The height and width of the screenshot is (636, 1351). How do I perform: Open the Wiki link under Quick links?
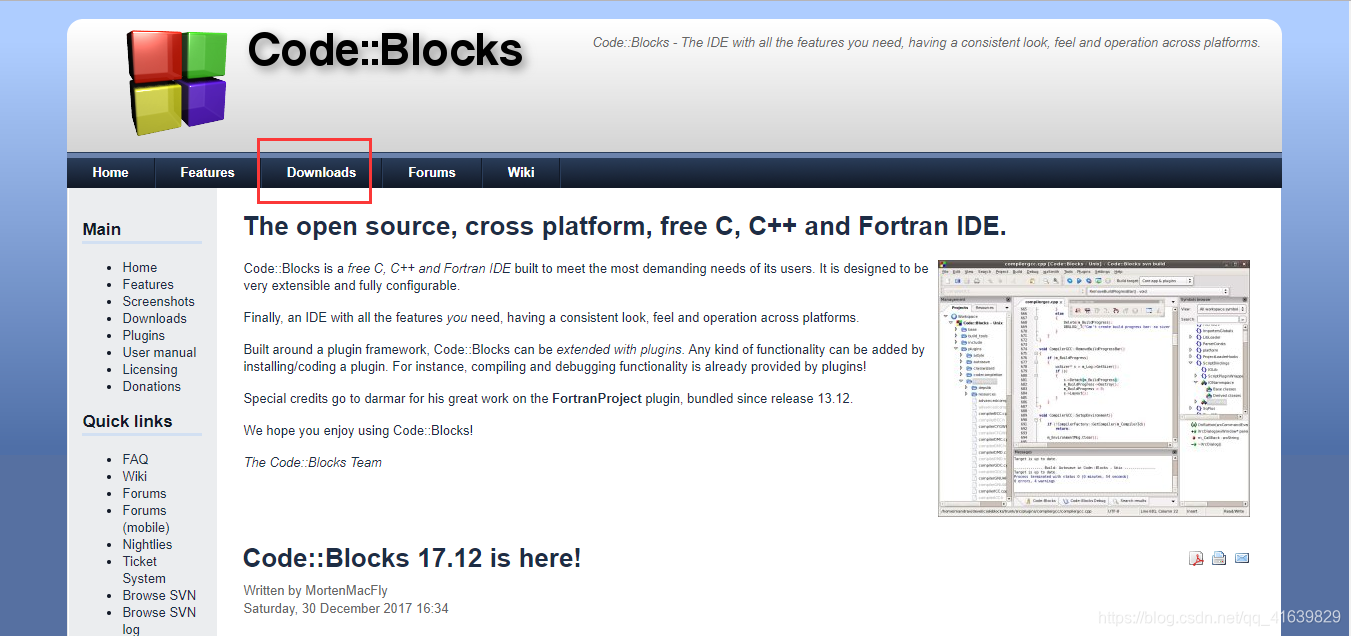tap(135, 476)
